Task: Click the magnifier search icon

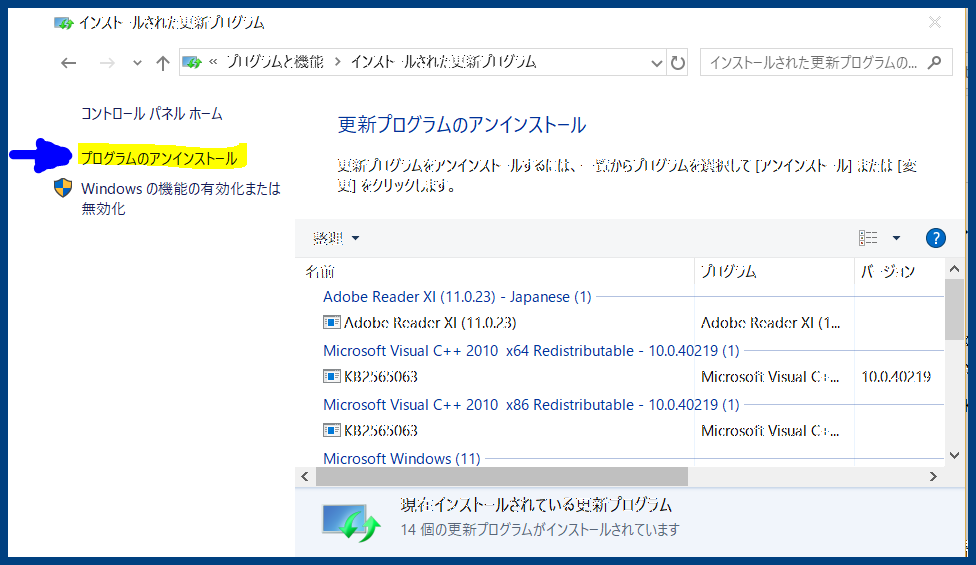Action: (934, 62)
